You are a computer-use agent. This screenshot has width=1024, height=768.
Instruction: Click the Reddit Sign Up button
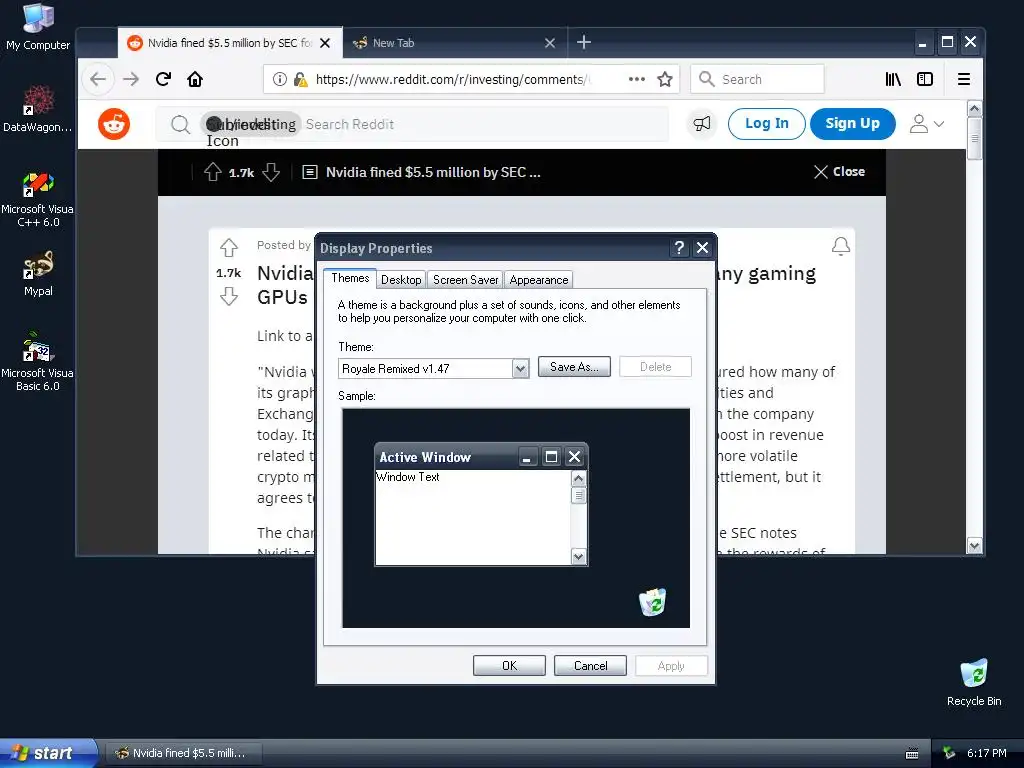(852, 123)
